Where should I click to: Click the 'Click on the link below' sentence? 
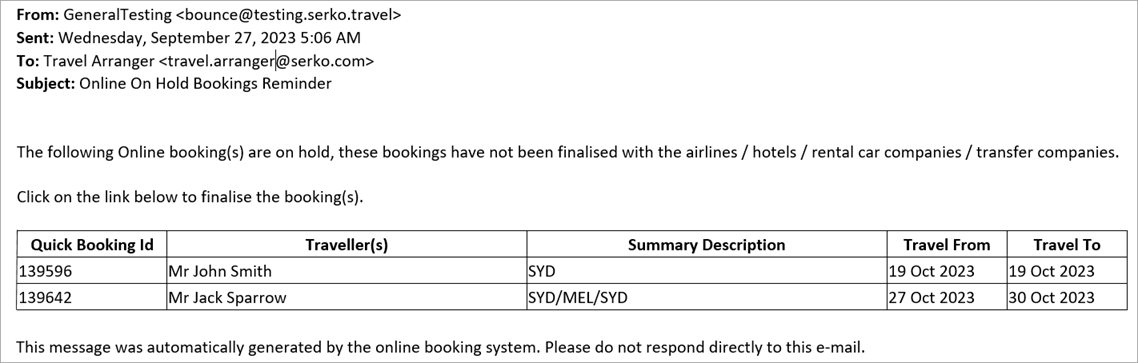[x=189, y=197]
